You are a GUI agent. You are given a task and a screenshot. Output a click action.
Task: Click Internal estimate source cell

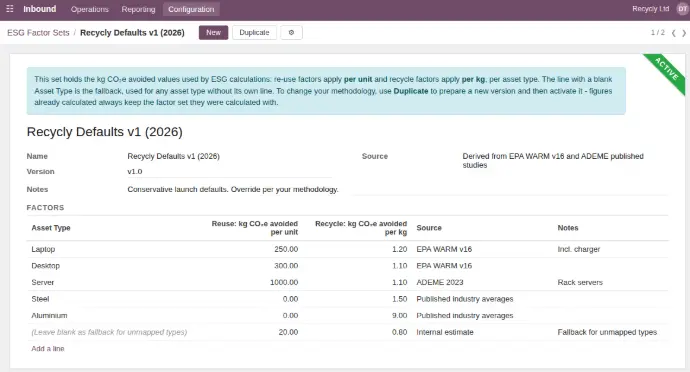(x=445, y=332)
